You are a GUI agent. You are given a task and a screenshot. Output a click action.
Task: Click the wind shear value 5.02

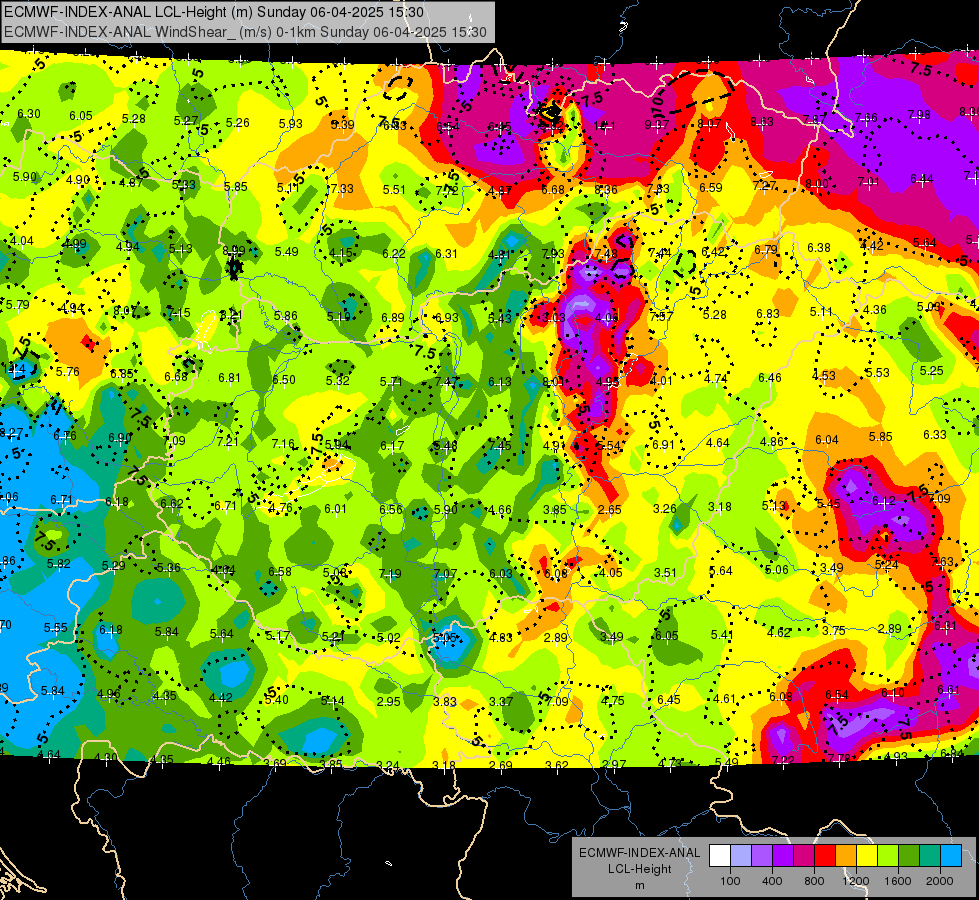pos(388,638)
